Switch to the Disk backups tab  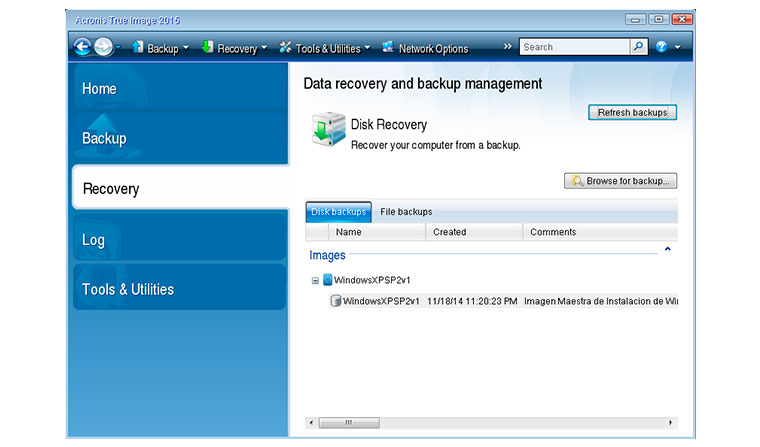coord(339,212)
